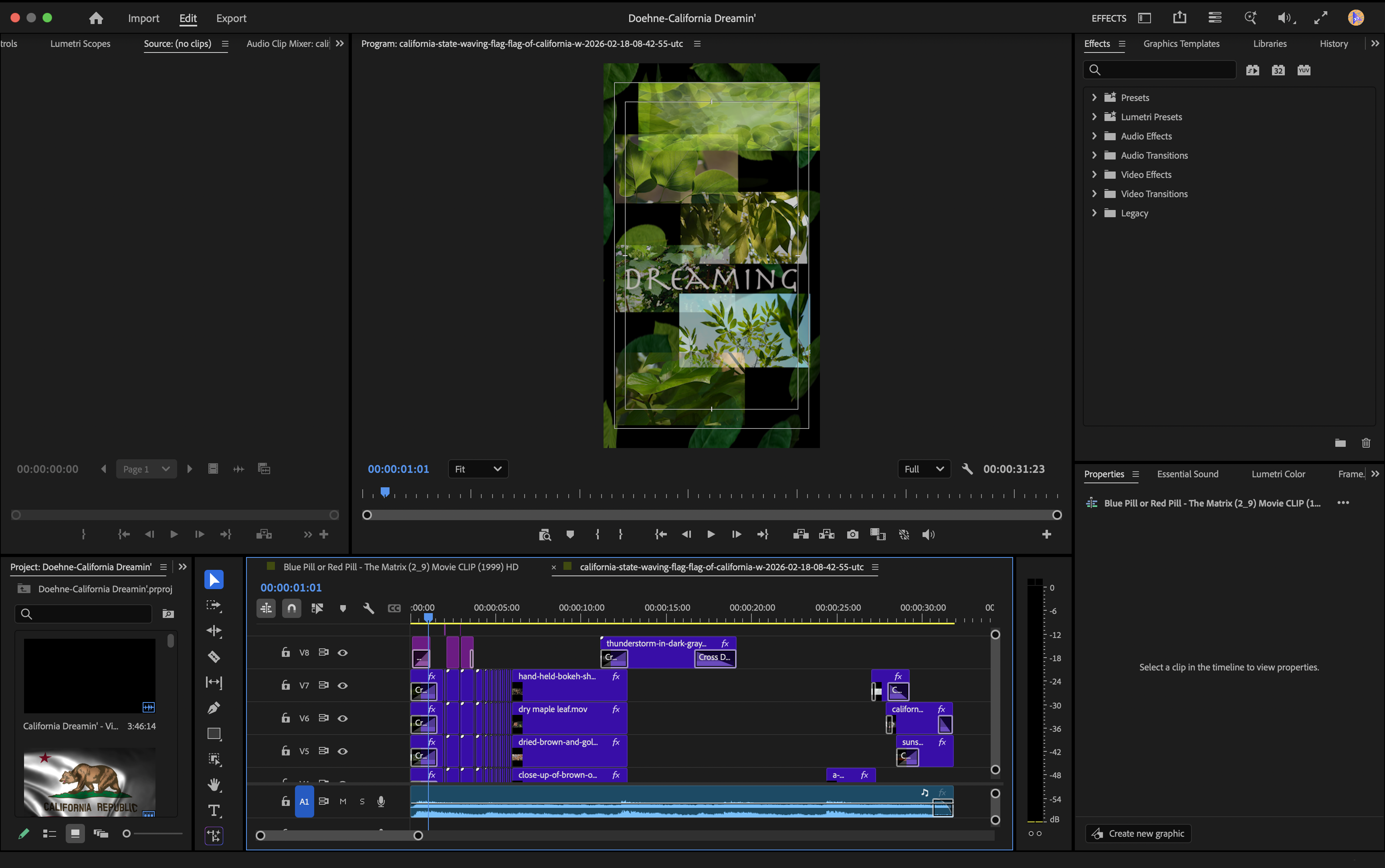1385x868 pixels.
Task: Toggle Linked Selection in the timeline
Action: [317, 608]
